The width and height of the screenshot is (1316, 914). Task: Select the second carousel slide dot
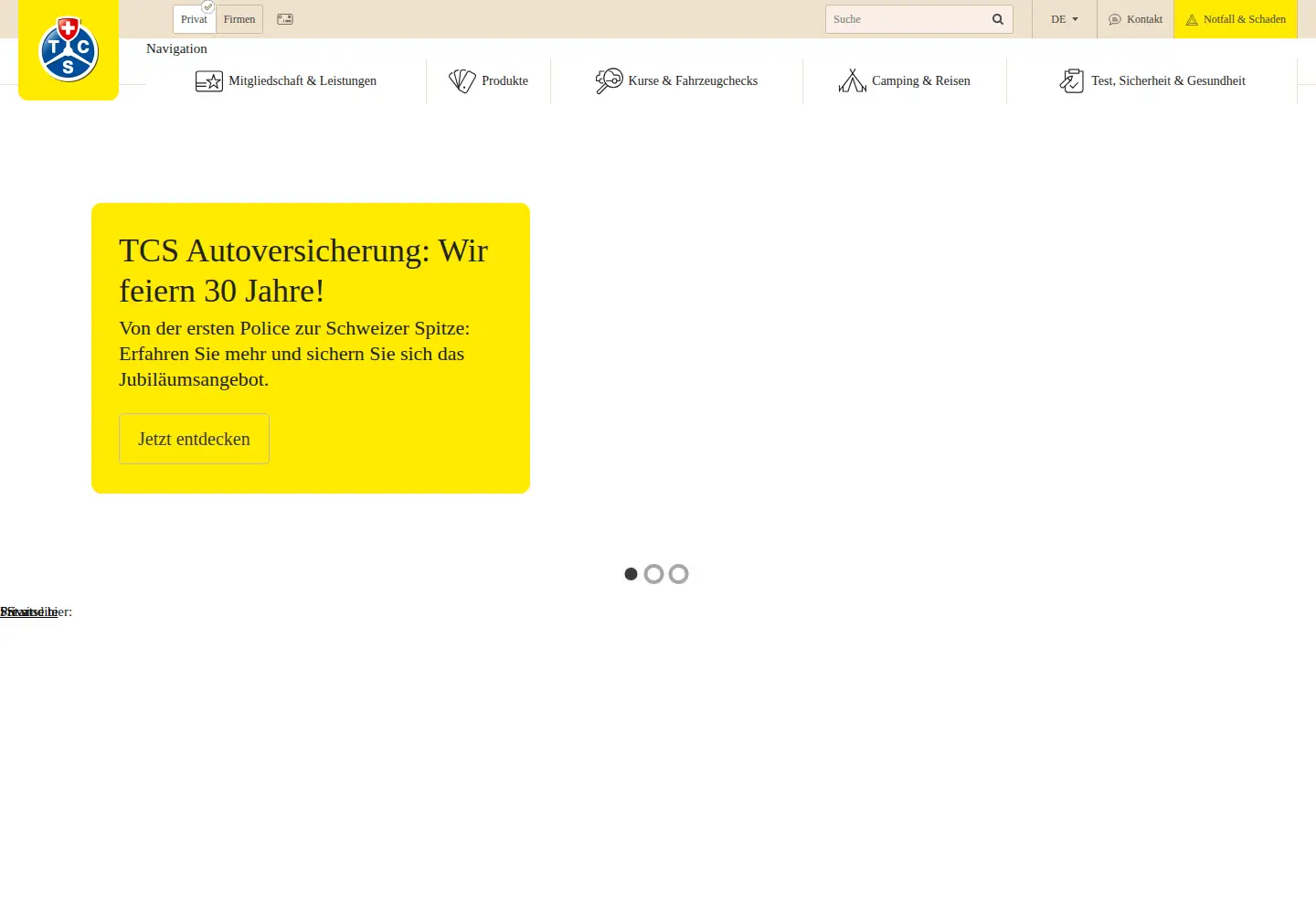653,574
